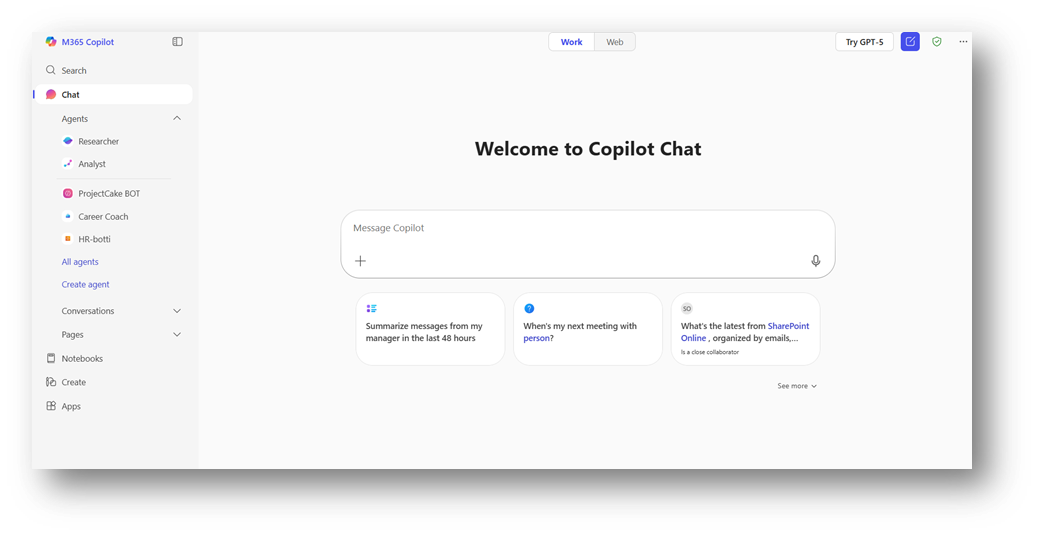This screenshot has width=1037, height=534.
Task: Click the Chat bubble icon
Action: pos(51,95)
